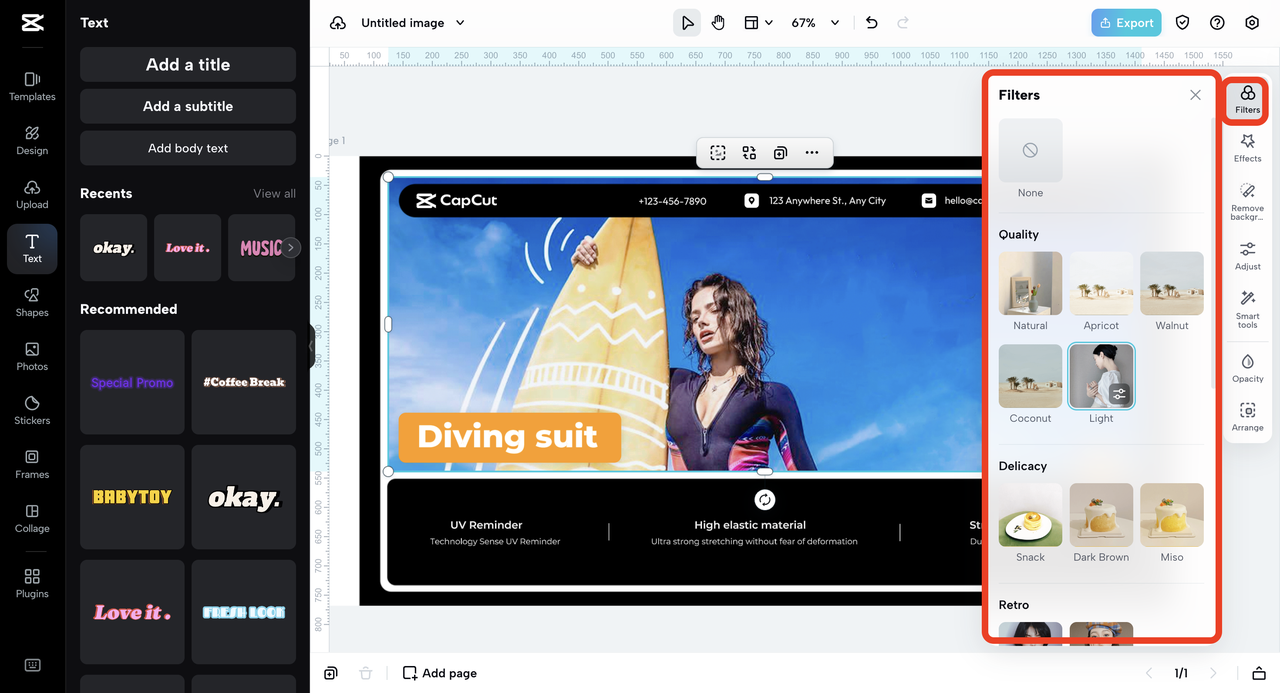This screenshot has width=1280, height=693.
Task: Open the Upload sidebar panel
Action: click(x=32, y=194)
